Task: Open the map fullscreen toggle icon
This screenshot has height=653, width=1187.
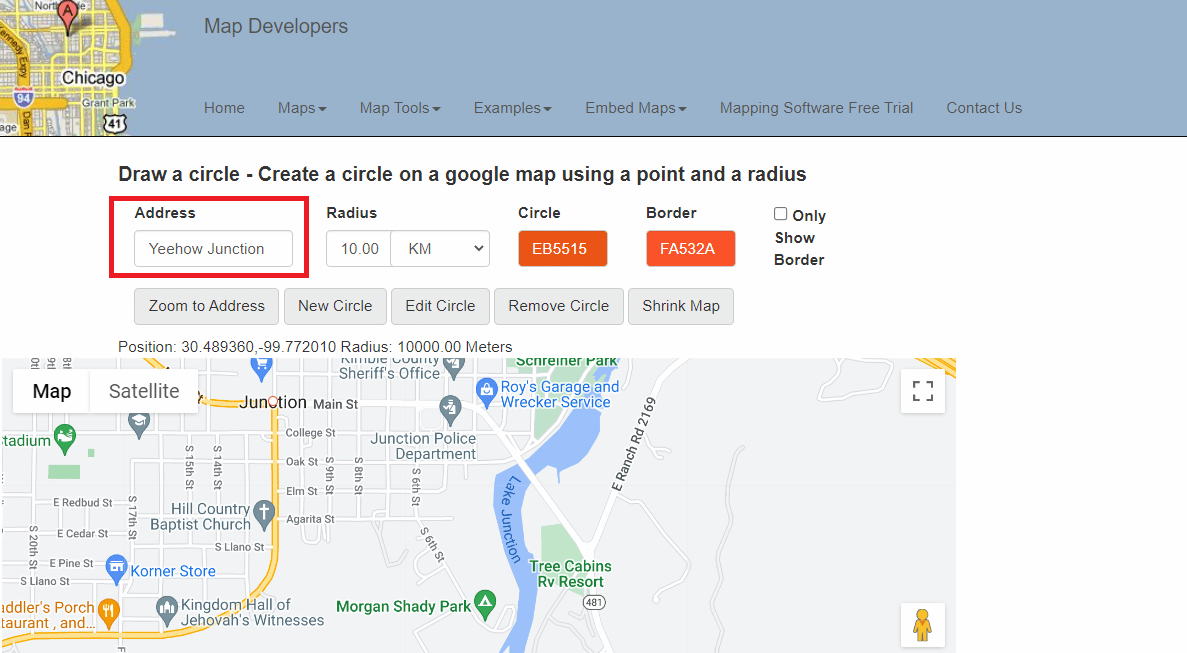Action: [922, 391]
